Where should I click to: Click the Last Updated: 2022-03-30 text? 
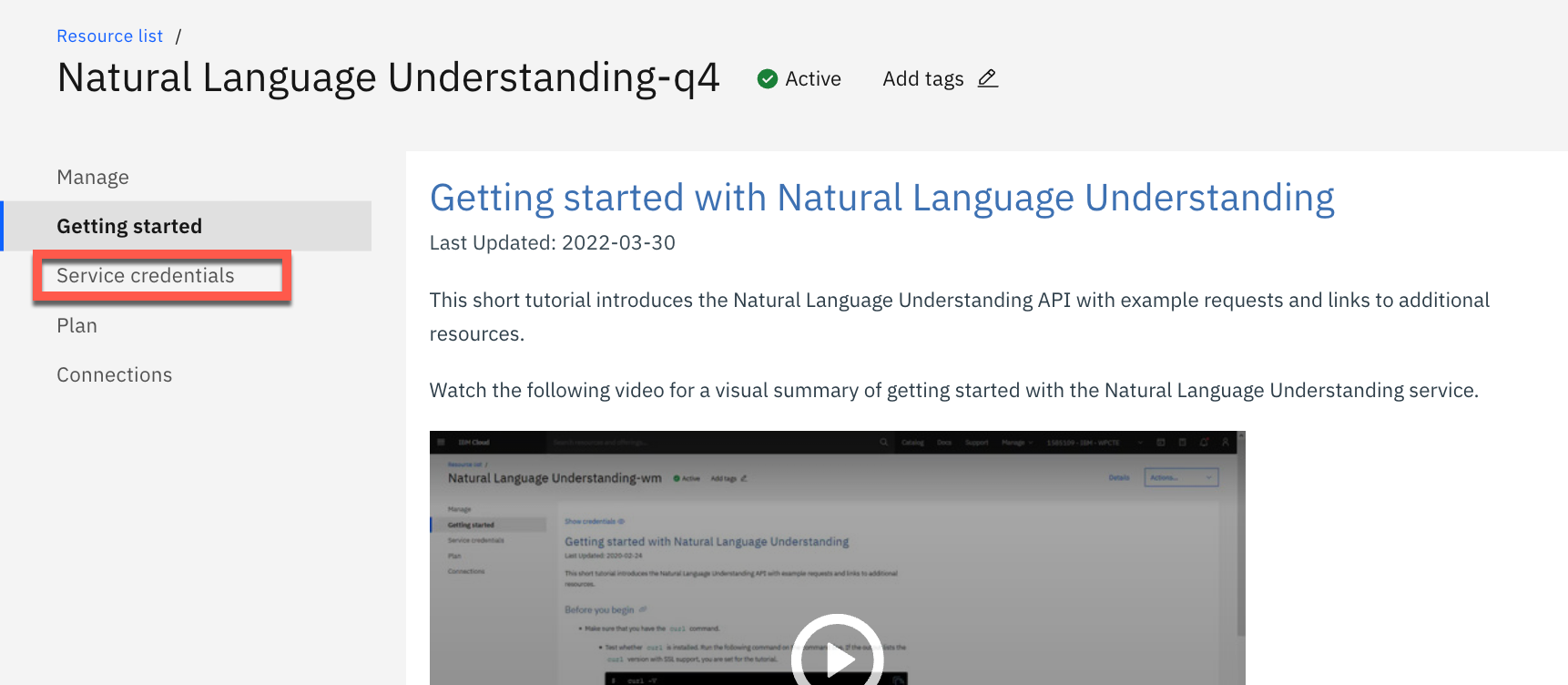tap(552, 243)
